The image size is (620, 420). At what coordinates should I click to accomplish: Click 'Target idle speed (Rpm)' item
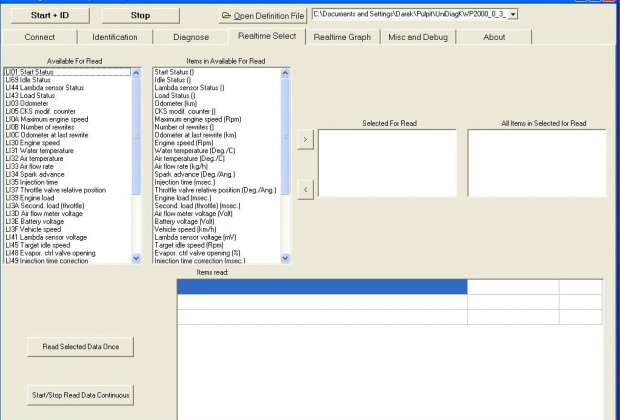click(x=217, y=245)
